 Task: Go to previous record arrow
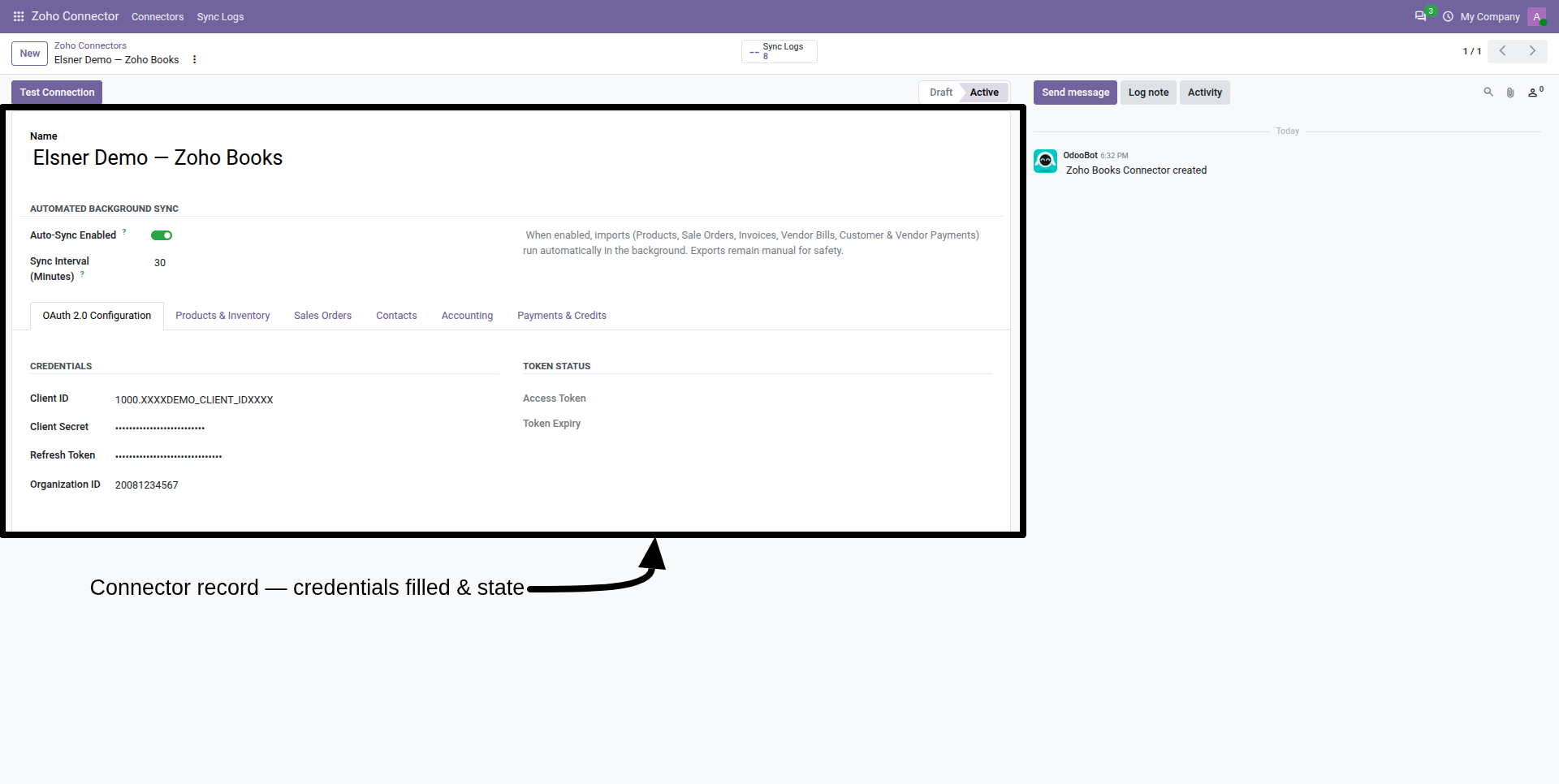pyautogui.click(x=1502, y=51)
